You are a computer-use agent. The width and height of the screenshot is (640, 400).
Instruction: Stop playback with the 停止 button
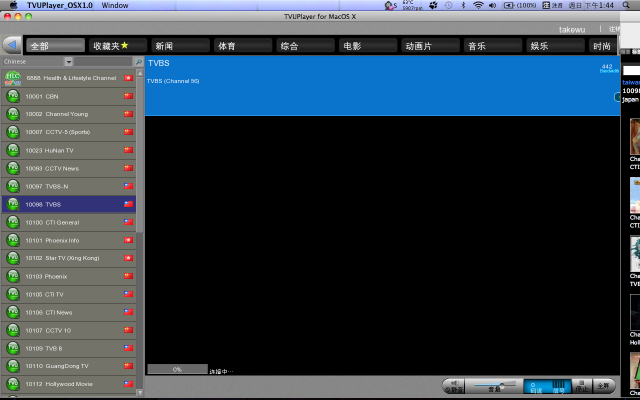tap(582, 386)
